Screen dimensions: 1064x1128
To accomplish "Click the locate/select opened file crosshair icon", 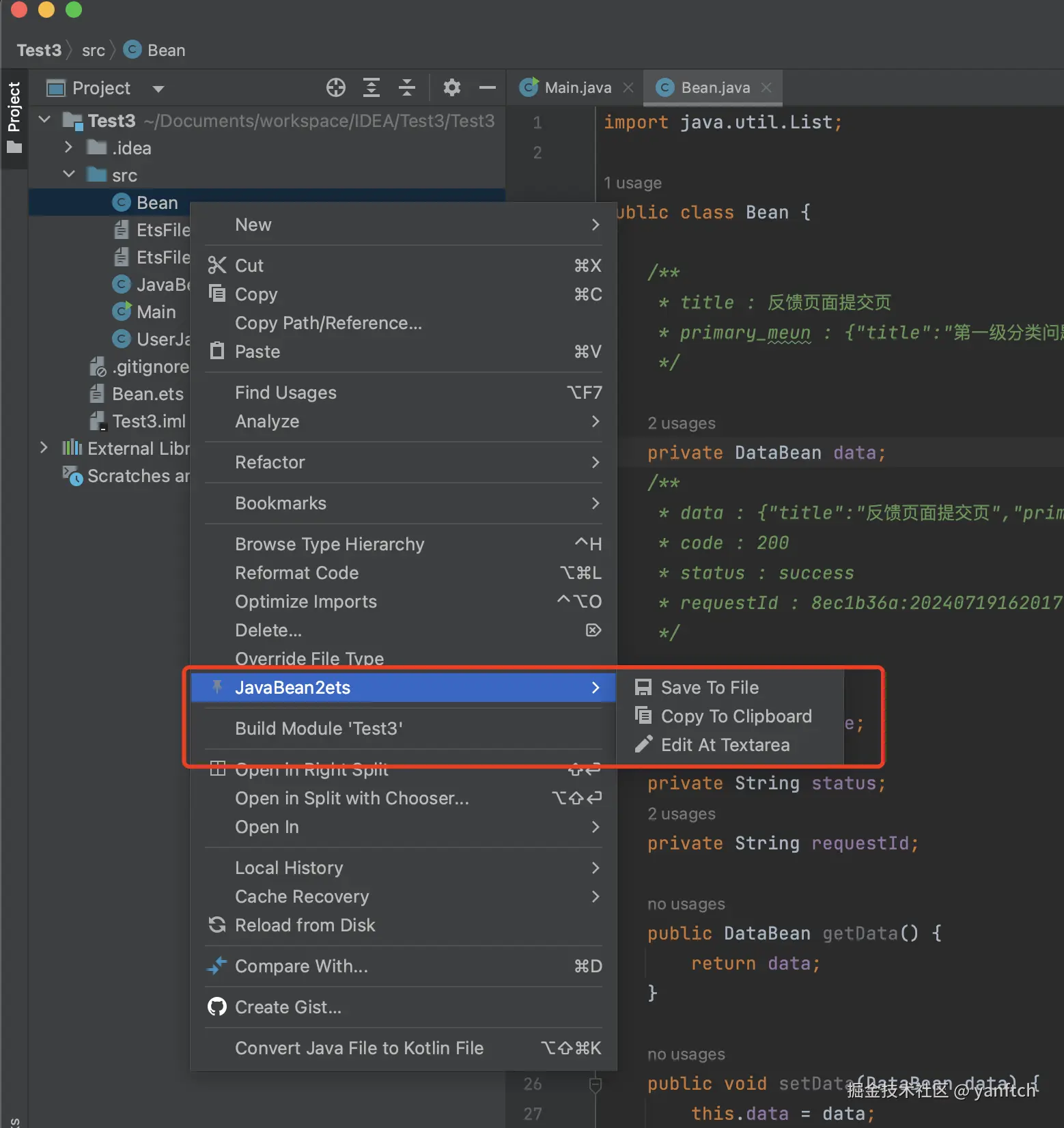I will (x=335, y=87).
